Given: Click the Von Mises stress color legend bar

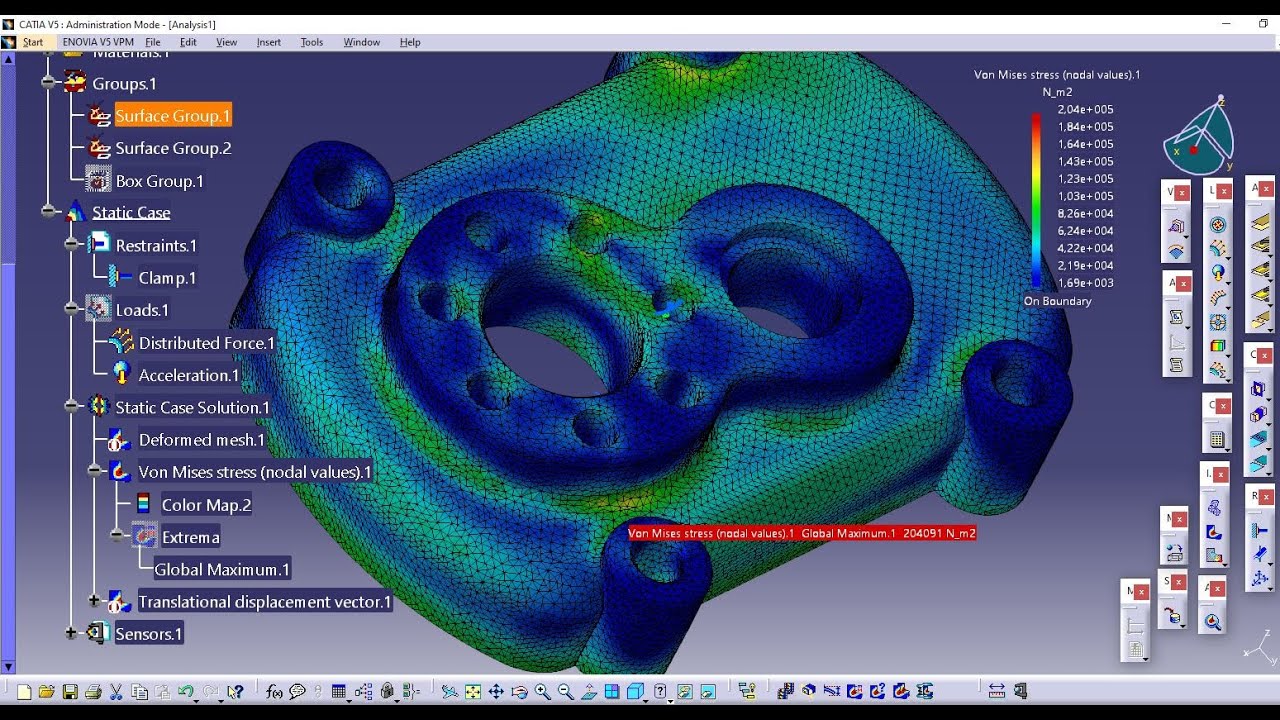Looking at the screenshot, I should tap(1037, 200).
